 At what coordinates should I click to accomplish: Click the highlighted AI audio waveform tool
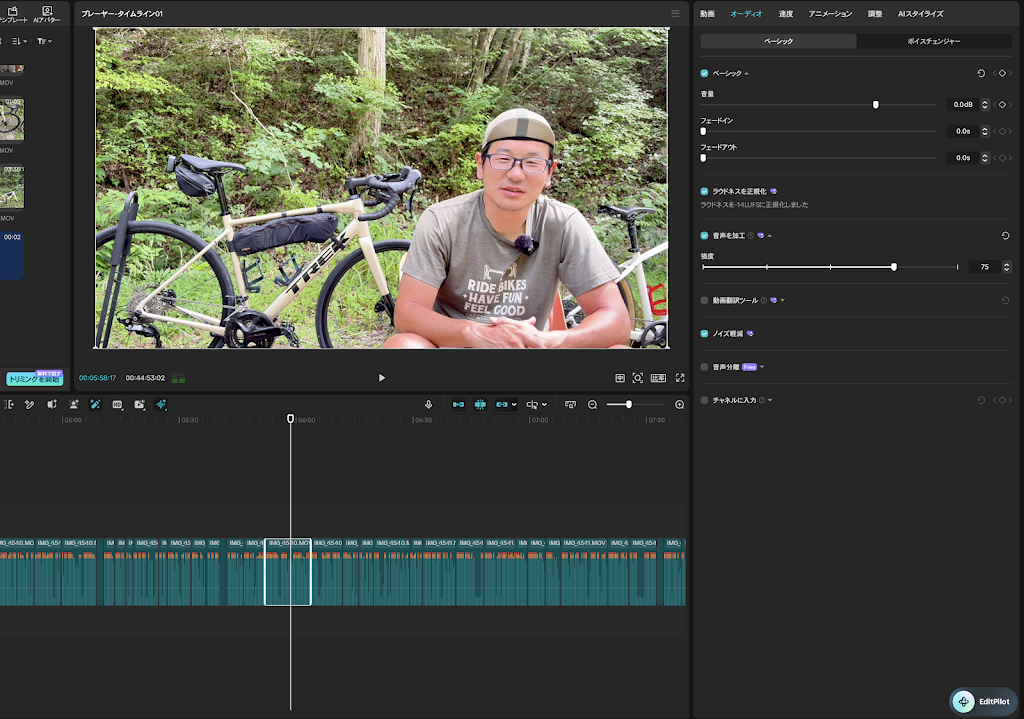tap(161, 404)
